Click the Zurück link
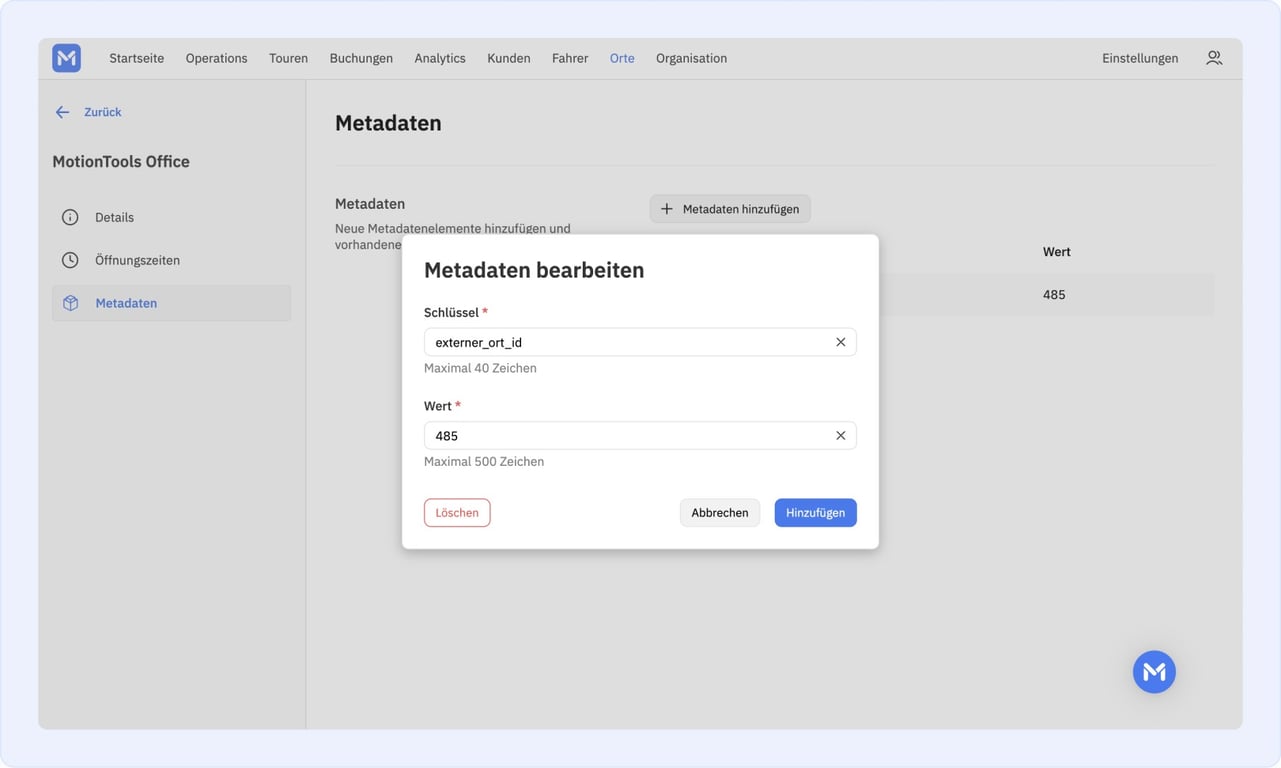This screenshot has height=768, width=1281. [102, 112]
